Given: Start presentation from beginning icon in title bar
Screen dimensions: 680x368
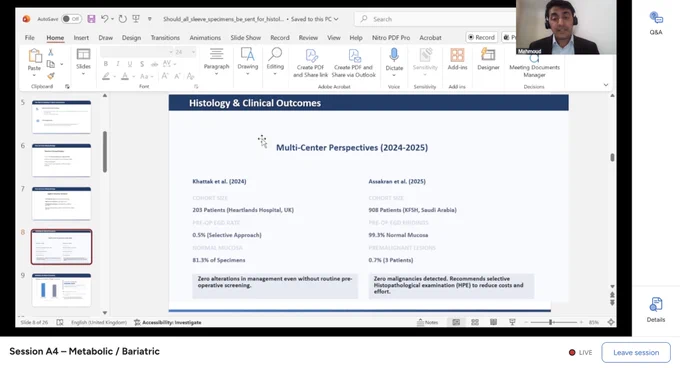Looking at the screenshot, I should pos(136,19).
